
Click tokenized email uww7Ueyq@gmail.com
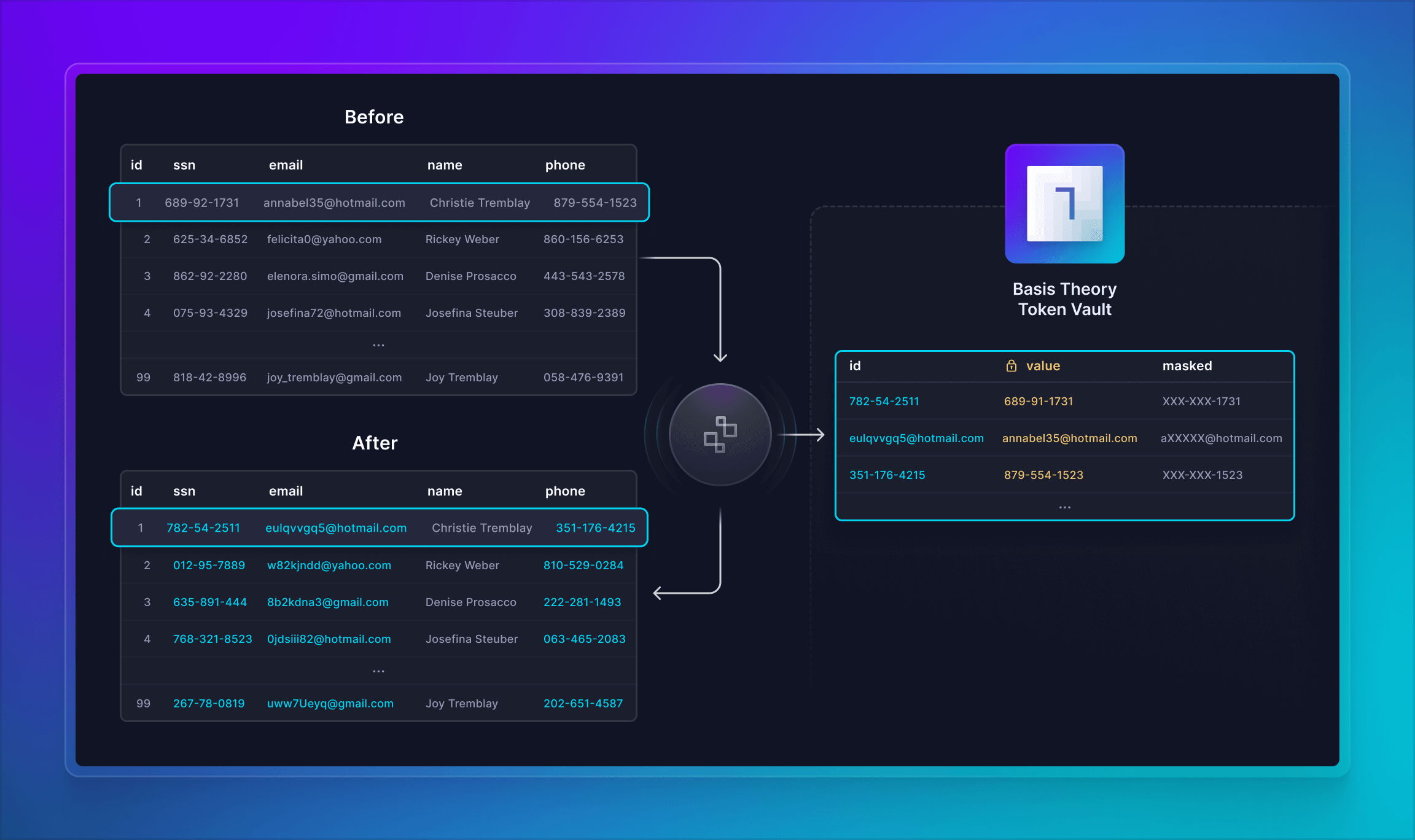point(330,704)
